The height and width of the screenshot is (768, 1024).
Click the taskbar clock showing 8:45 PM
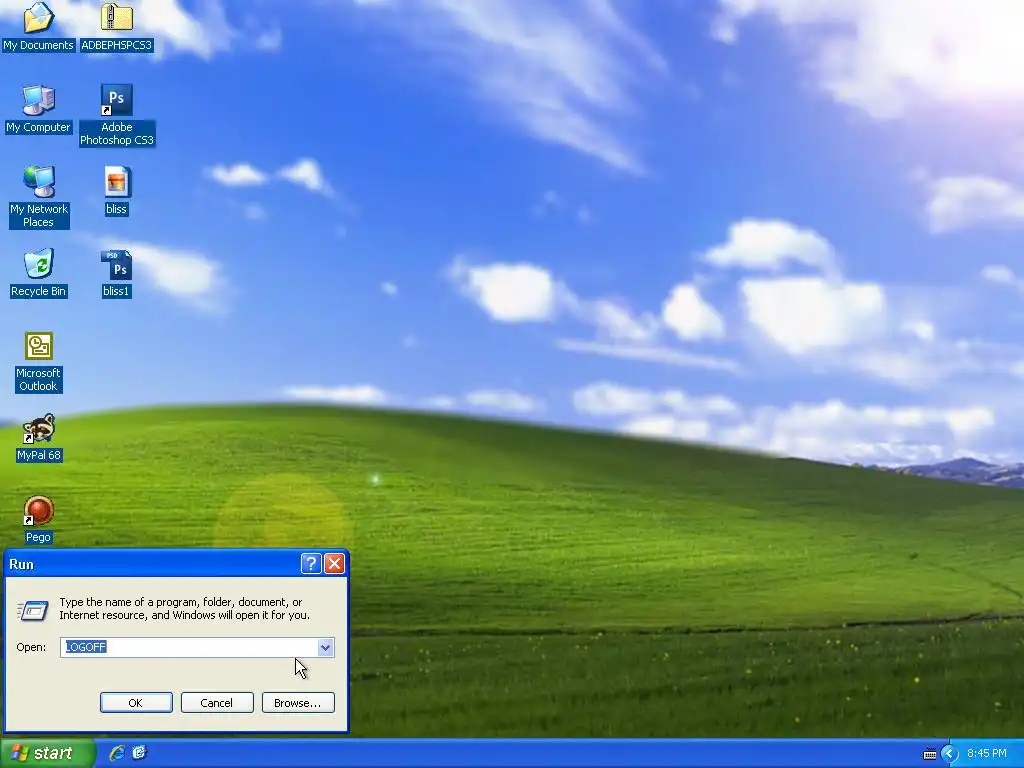[x=987, y=754]
